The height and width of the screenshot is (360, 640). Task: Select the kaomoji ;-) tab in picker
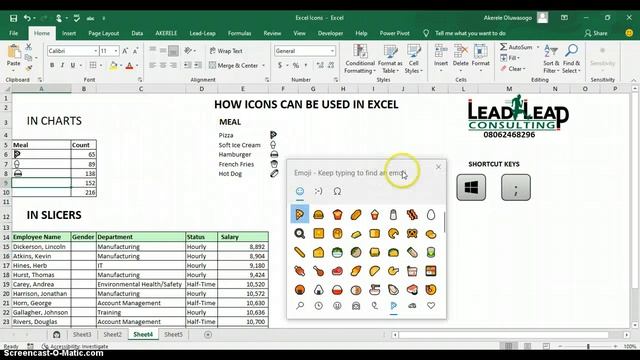pyautogui.click(x=318, y=191)
